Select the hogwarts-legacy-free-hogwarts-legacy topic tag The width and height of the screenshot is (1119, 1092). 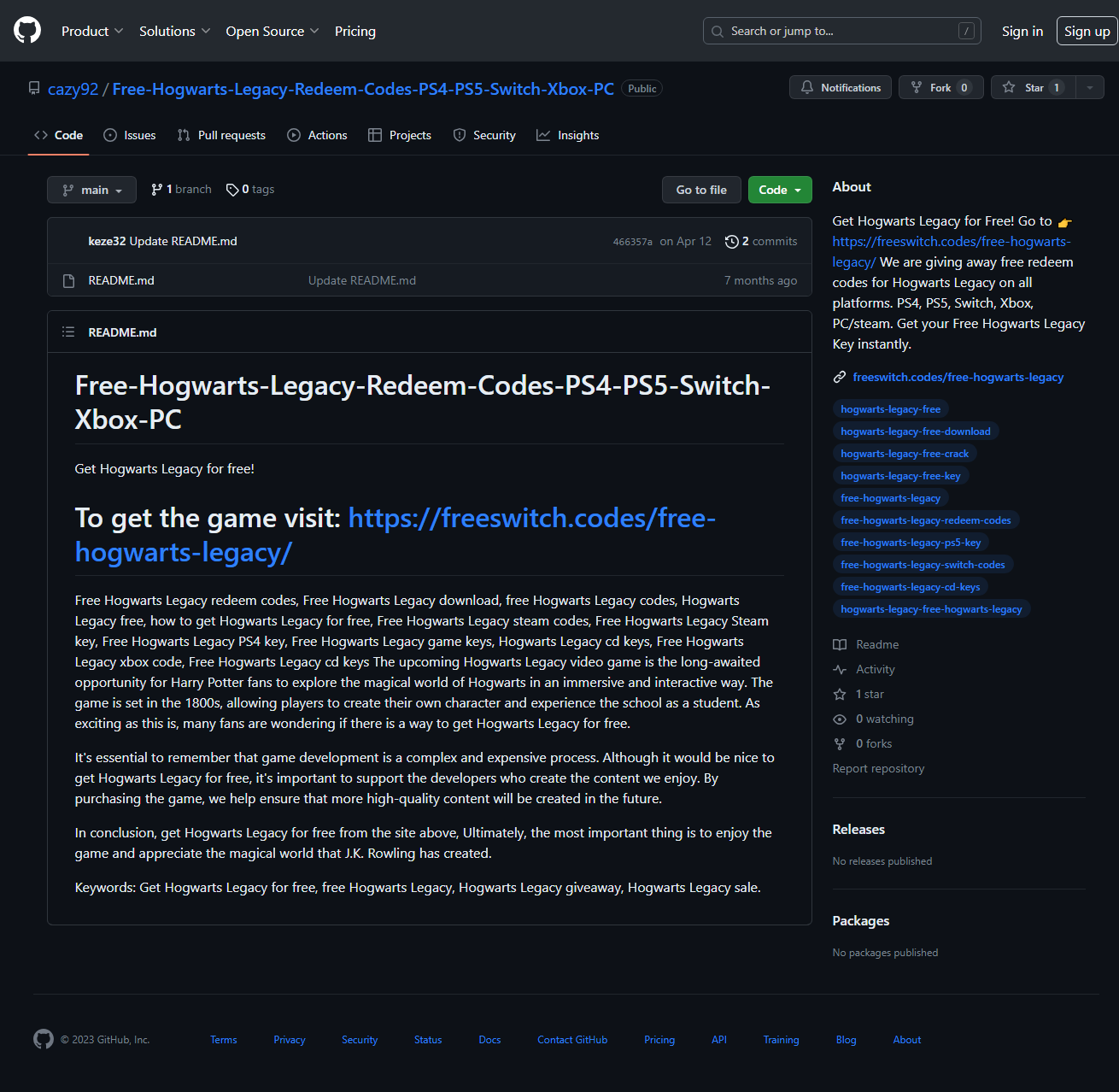coord(931,609)
